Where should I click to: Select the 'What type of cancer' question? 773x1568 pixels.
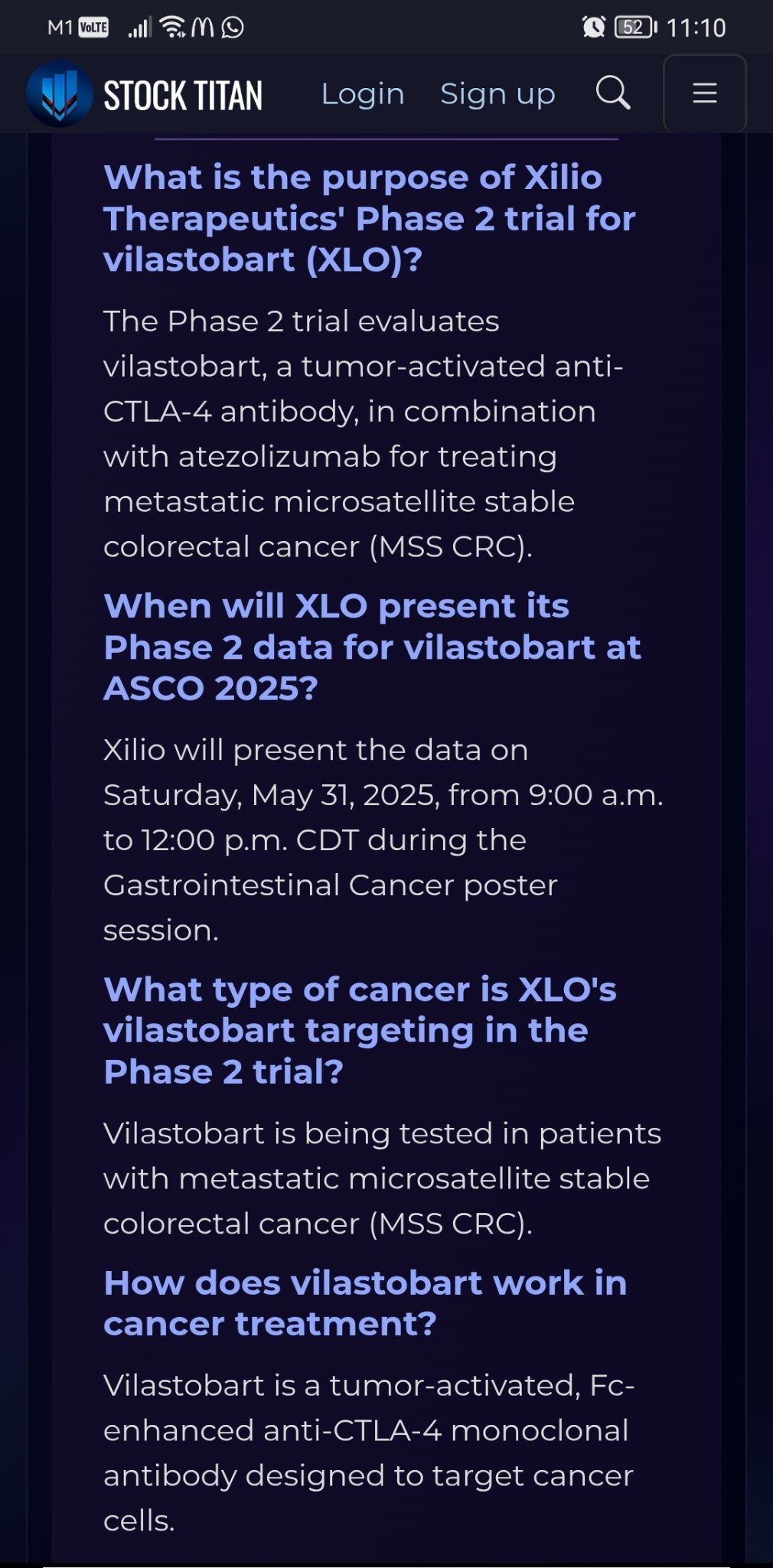[x=360, y=1031]
